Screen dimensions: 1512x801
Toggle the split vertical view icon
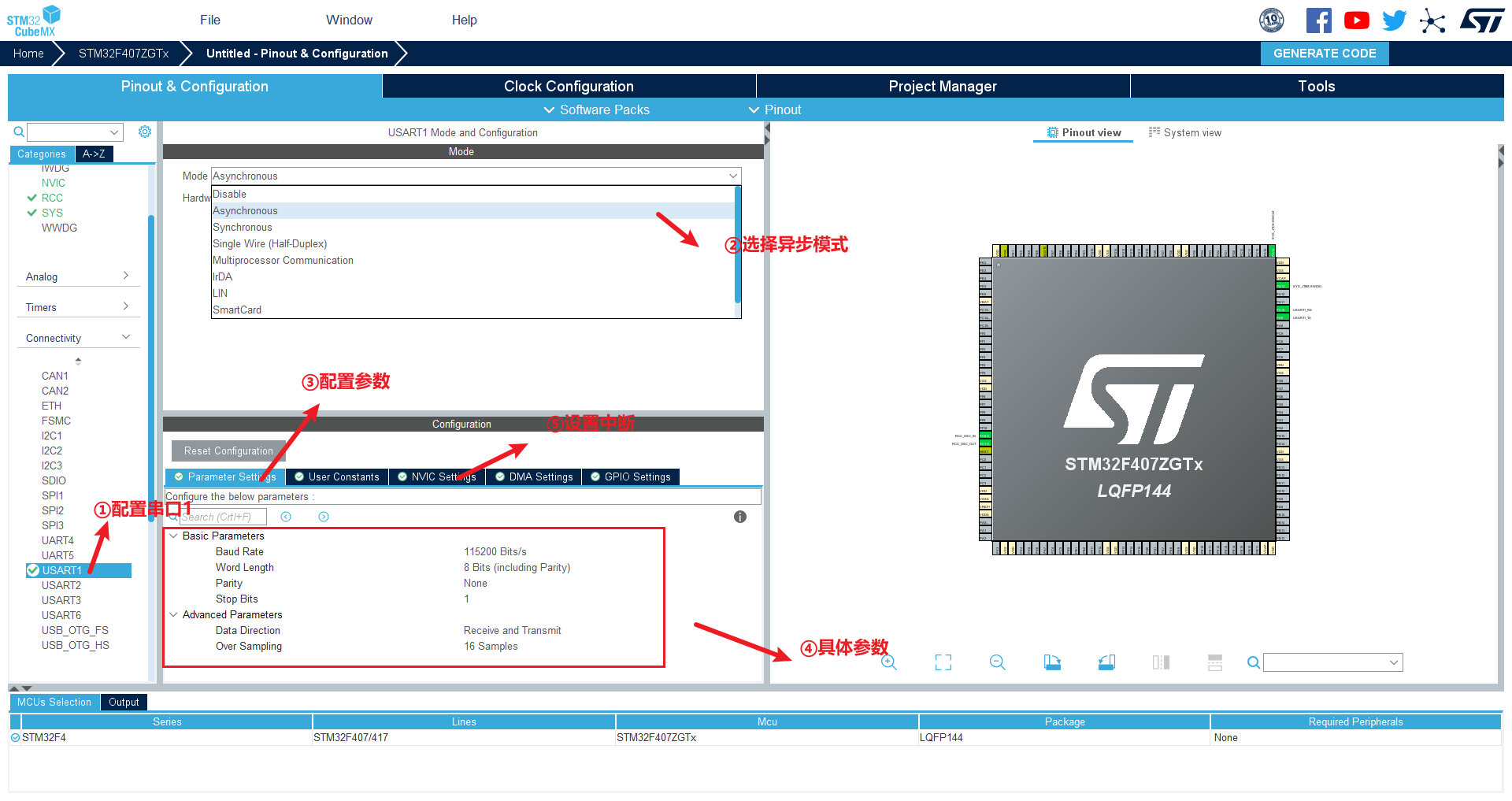[1161, 662]
